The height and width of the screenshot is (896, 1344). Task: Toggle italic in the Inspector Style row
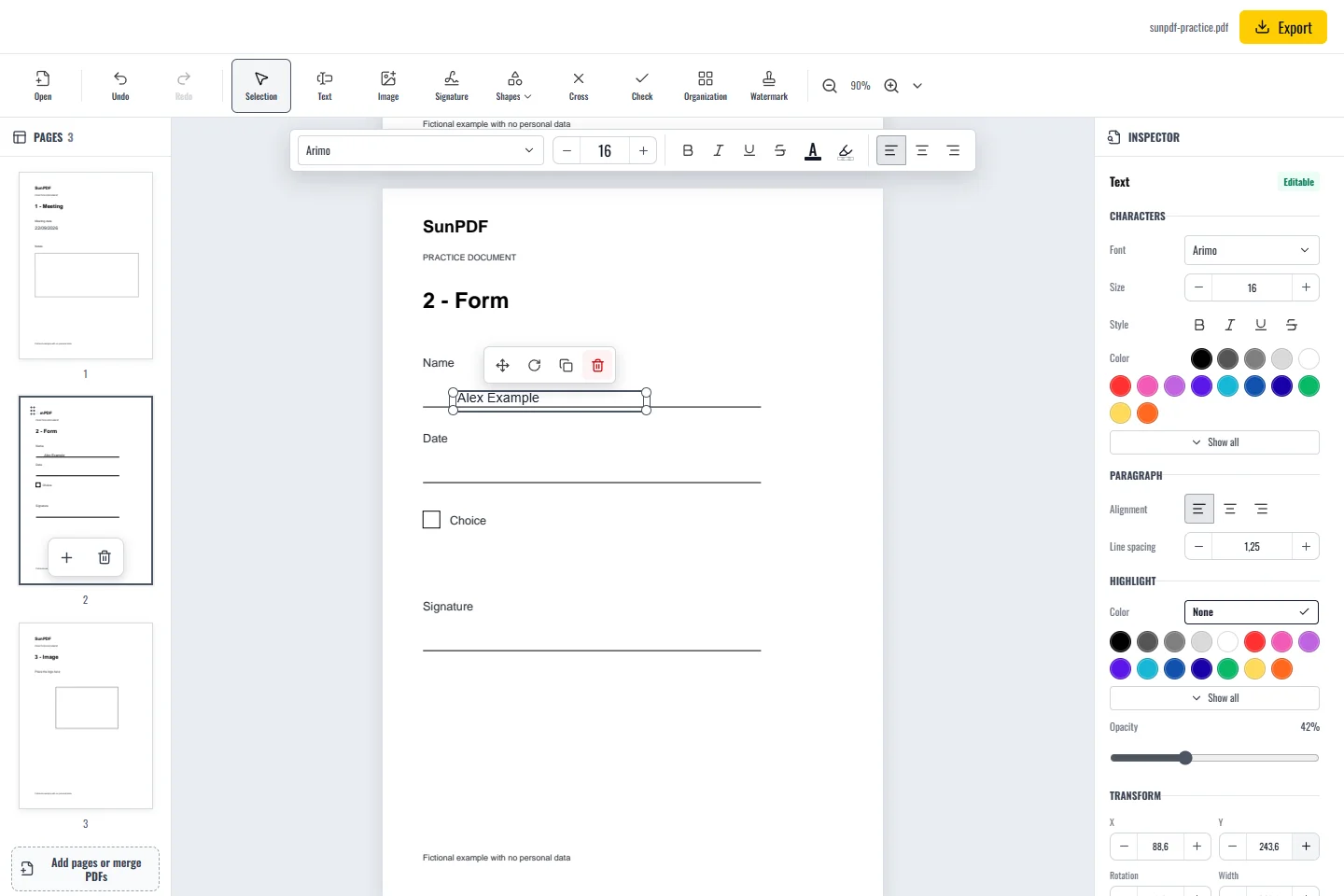click(1230, 325)
